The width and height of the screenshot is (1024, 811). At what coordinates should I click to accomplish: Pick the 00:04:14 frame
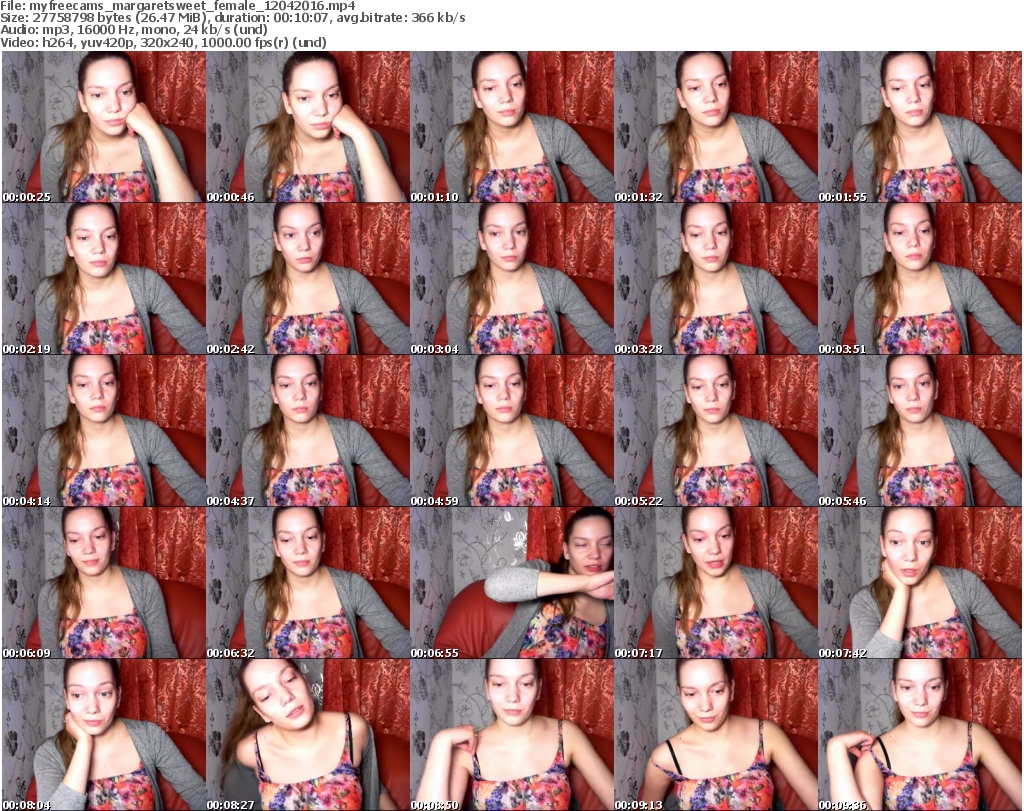point(104,431)
